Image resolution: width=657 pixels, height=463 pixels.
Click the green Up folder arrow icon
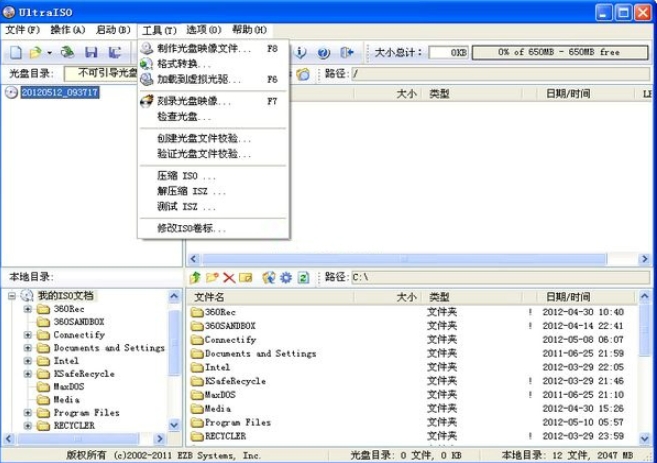[x=195, y=277]
